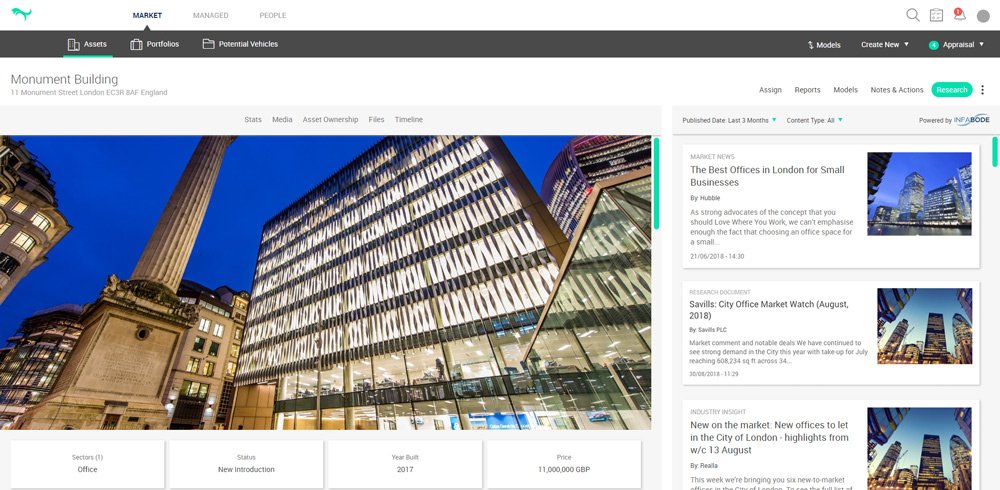The image size is (1000, 490).
Task: Open search via magnifying glass icon
Action: coord(913,15)
